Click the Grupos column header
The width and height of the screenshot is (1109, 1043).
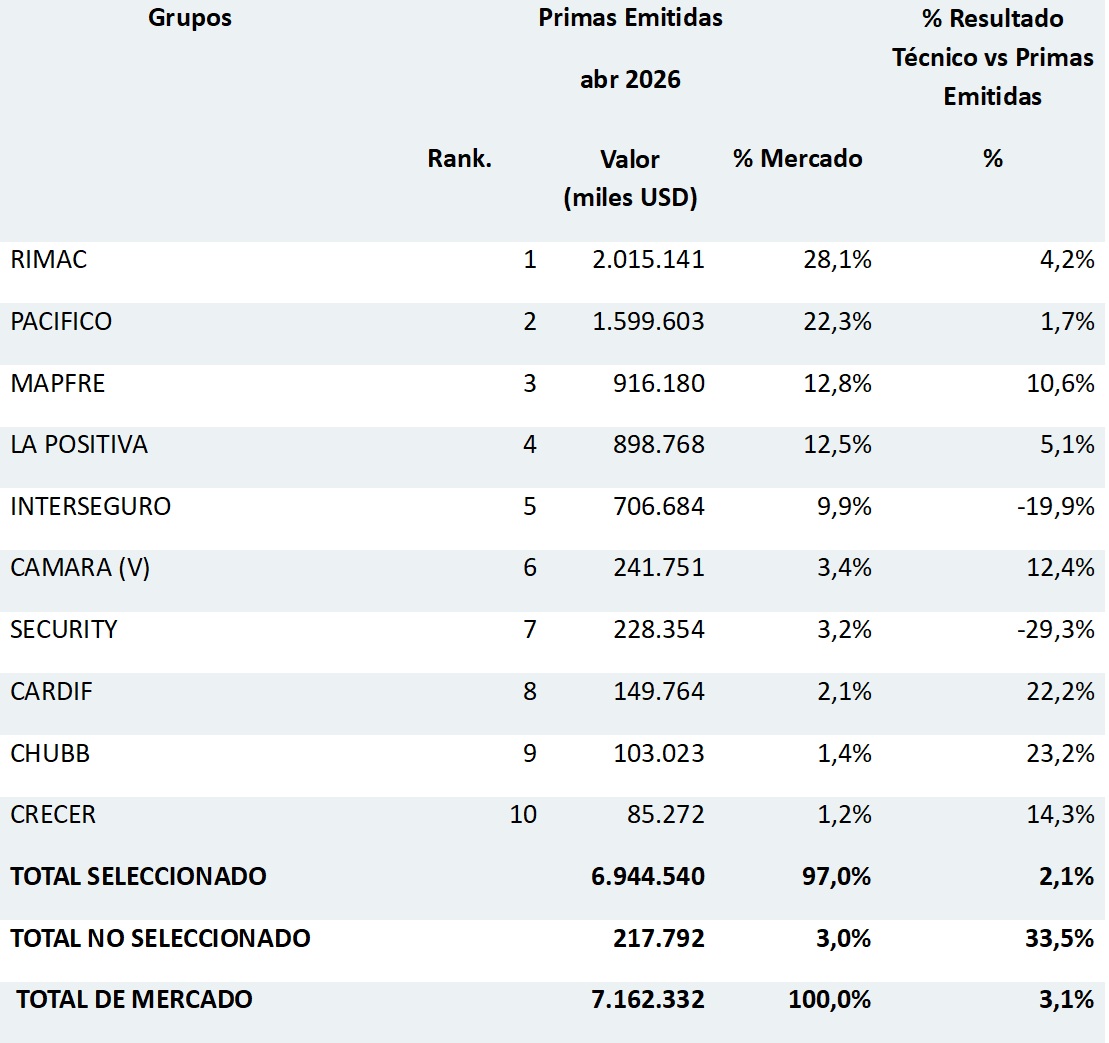point(190,18)
